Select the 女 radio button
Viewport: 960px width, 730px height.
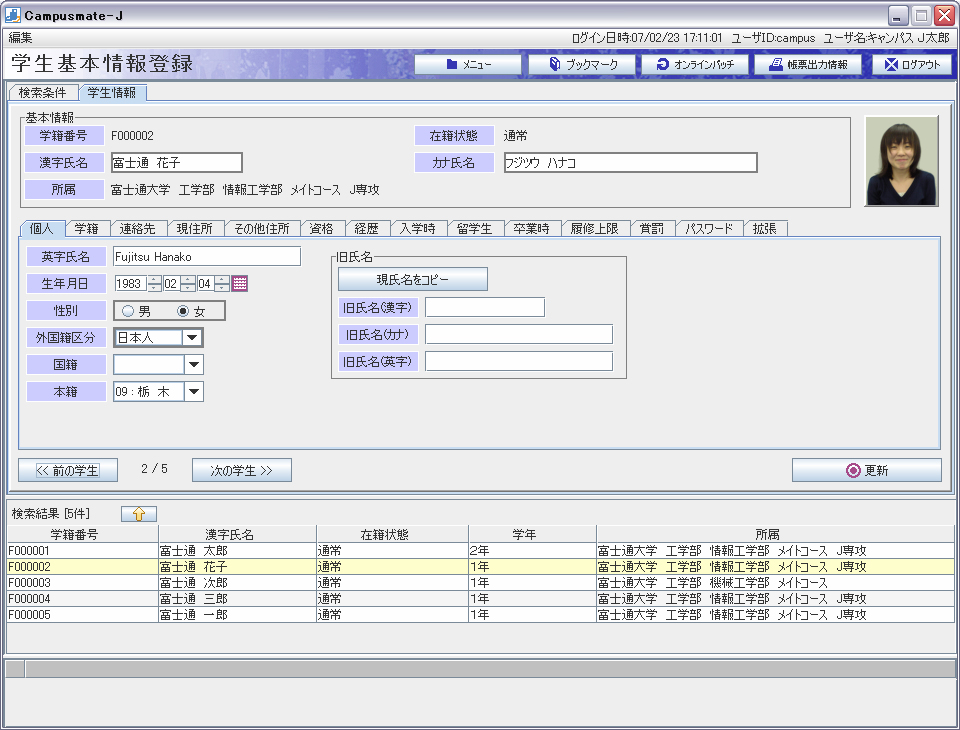point(183,311)
